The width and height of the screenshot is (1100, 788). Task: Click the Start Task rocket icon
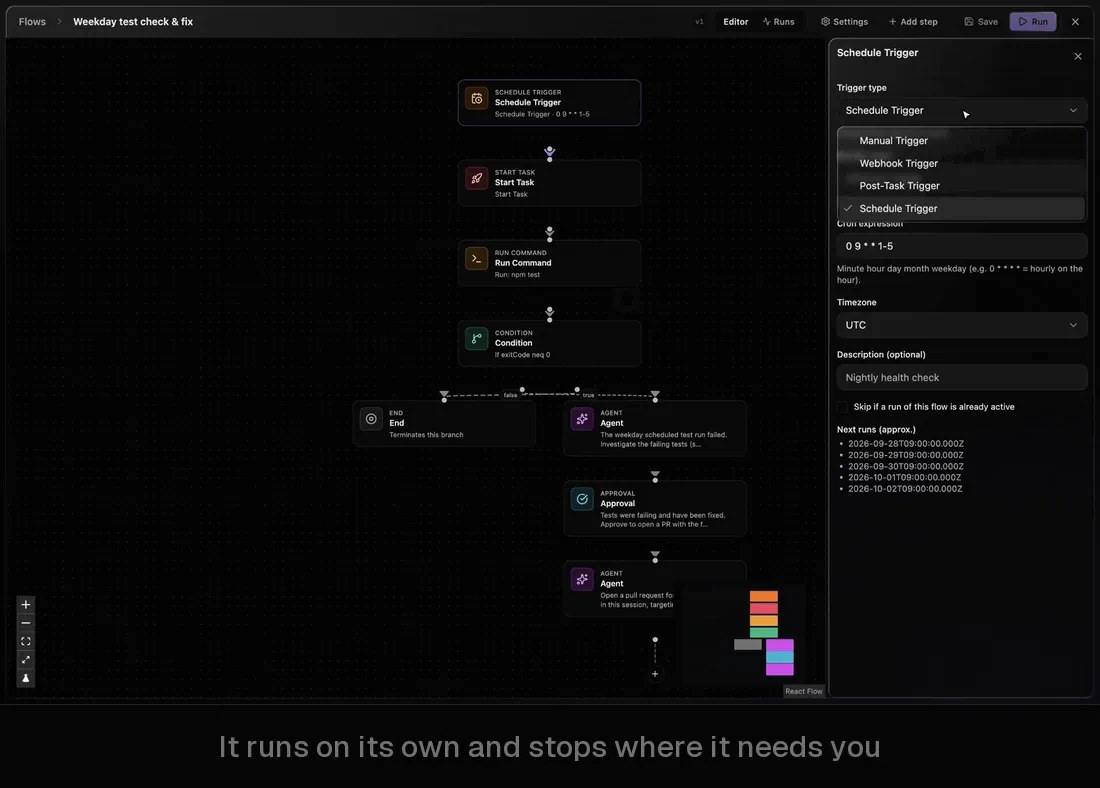(476, 179)
